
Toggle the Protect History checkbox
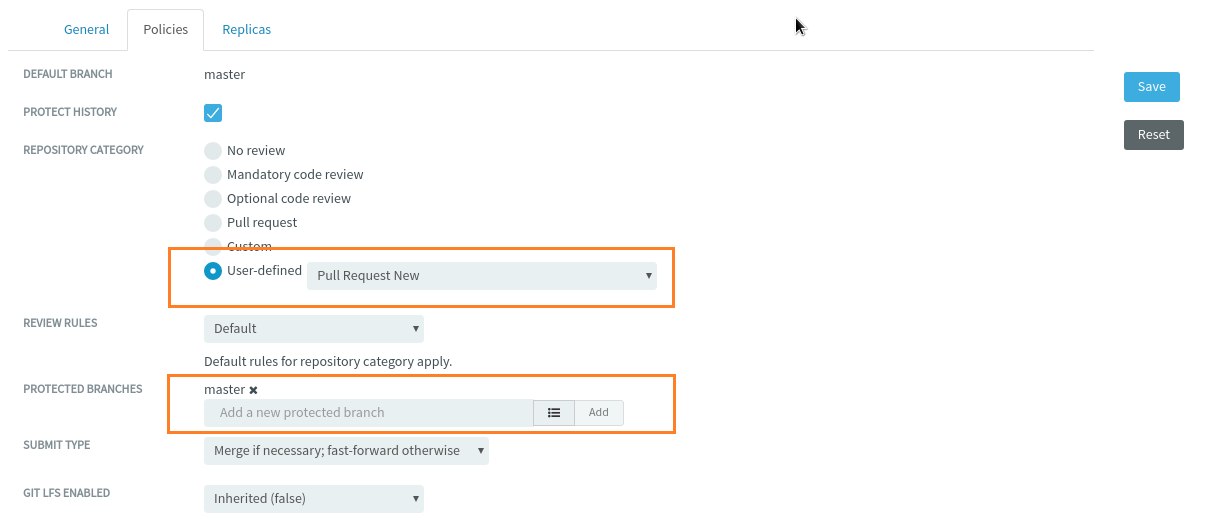pyautogui.click(x=213, y=113)
